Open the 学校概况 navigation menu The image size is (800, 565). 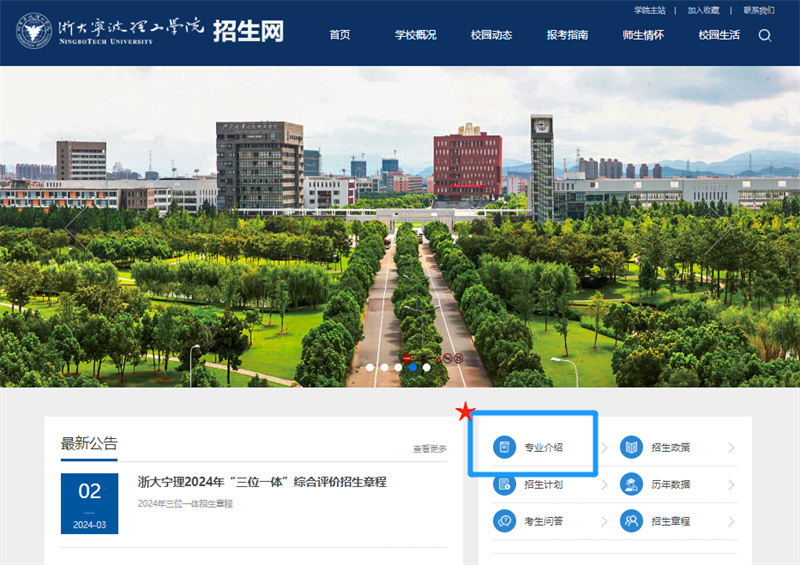415,35
